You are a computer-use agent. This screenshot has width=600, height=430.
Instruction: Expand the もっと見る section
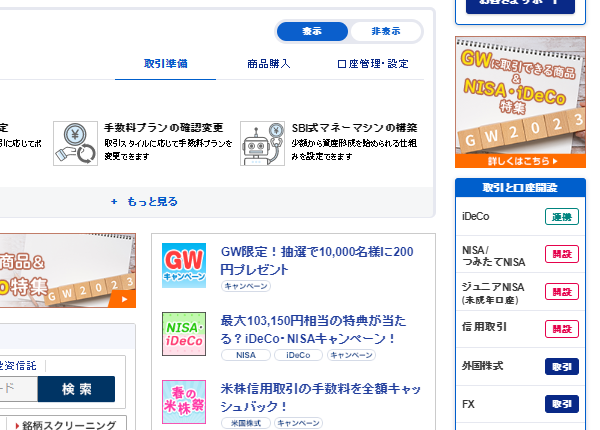click(144, 202)
